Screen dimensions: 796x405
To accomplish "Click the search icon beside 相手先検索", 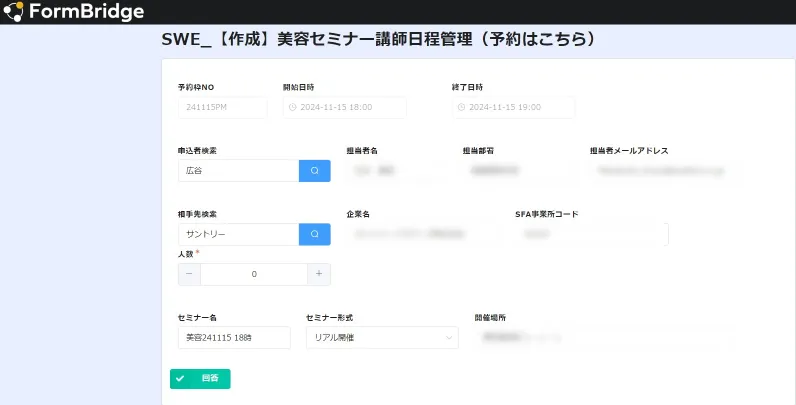I will [314, 234].
